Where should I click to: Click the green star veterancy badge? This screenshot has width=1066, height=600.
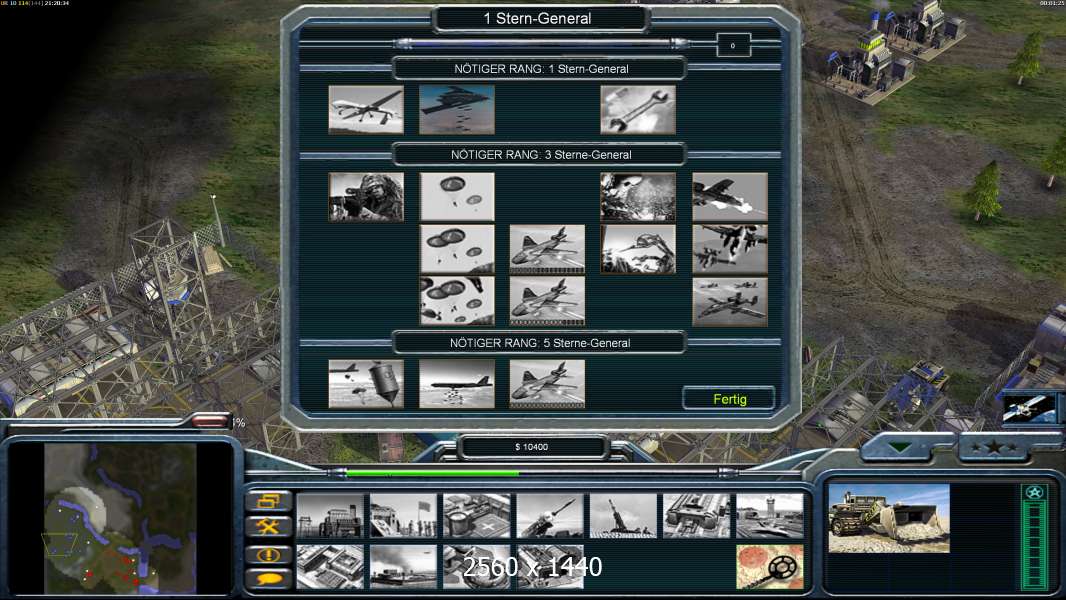[x=1034, y=492]
